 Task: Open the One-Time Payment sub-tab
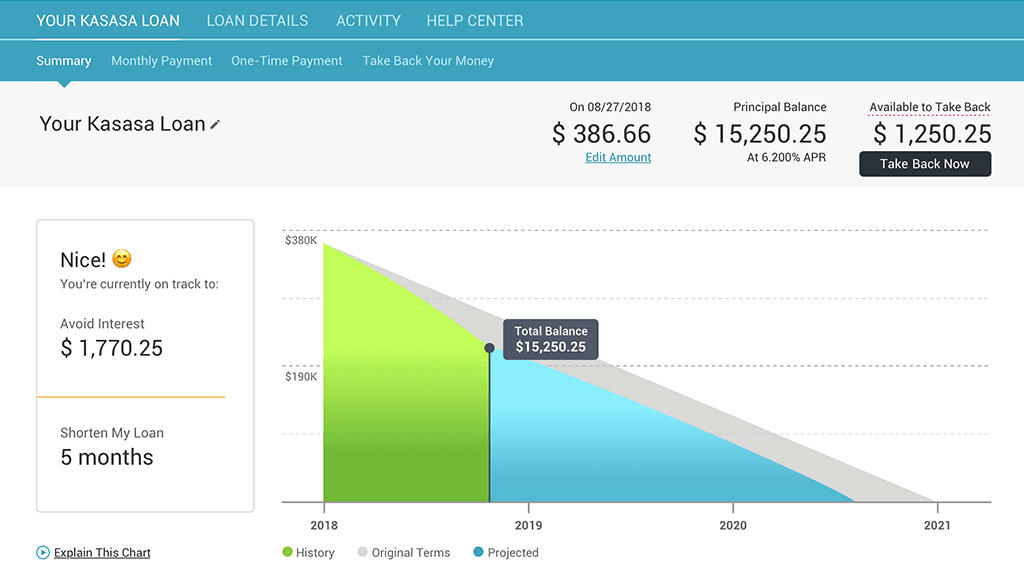(287, 61)
